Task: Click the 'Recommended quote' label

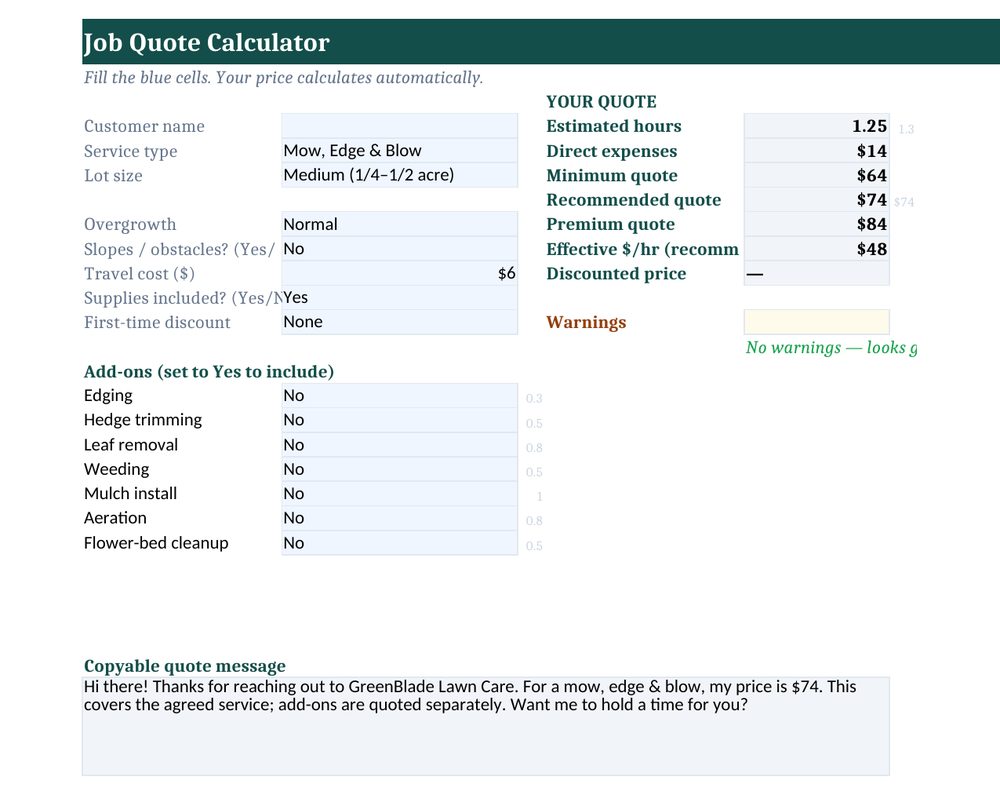Action: [x=633, y=200]
